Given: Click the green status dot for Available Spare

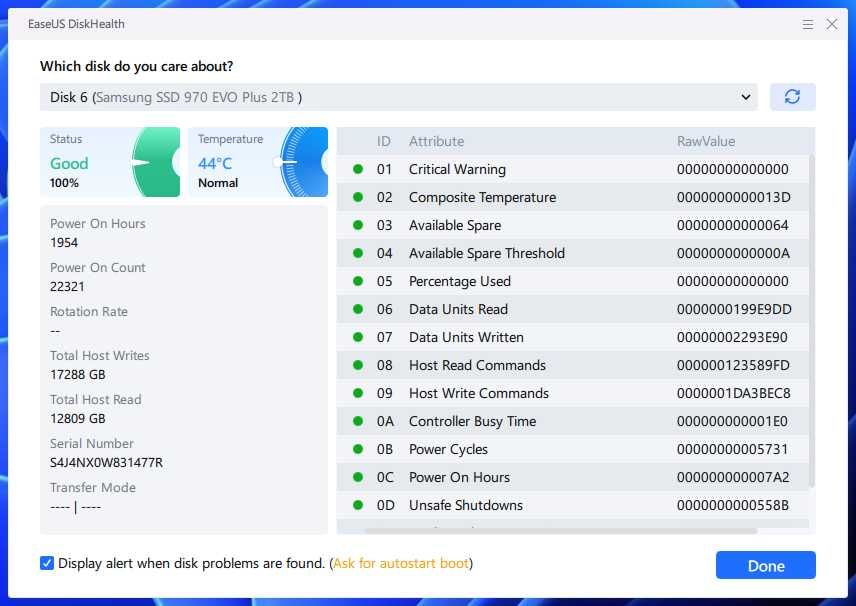Looking at the screenshot, I should coord(358,225).
